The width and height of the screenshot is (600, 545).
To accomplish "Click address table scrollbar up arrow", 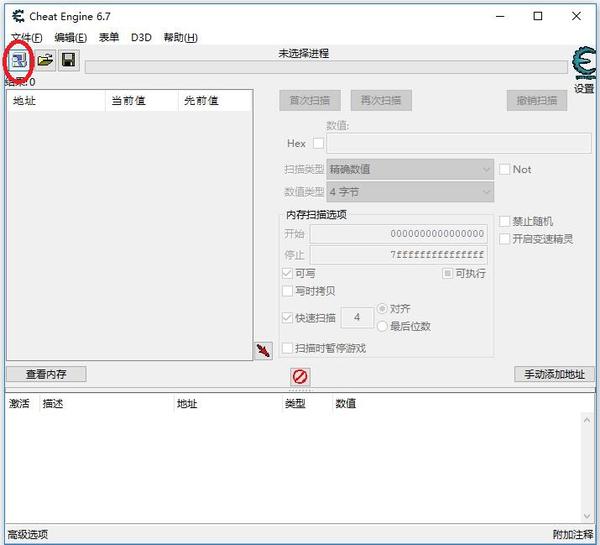I will coord(587,421).
